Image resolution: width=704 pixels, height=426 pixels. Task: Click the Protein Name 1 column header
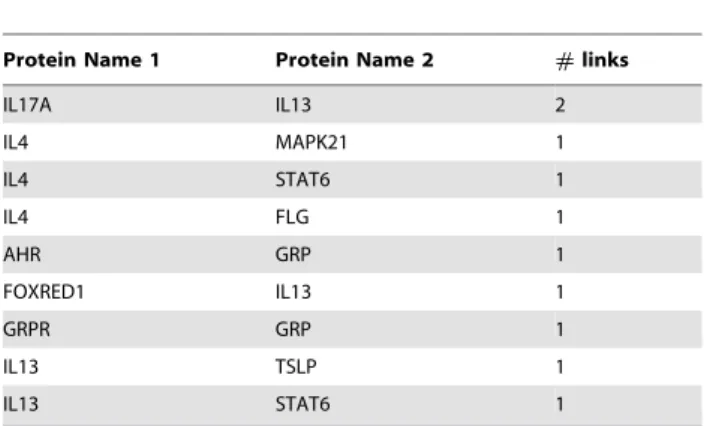pyautogui.click(x=81, y=60)
